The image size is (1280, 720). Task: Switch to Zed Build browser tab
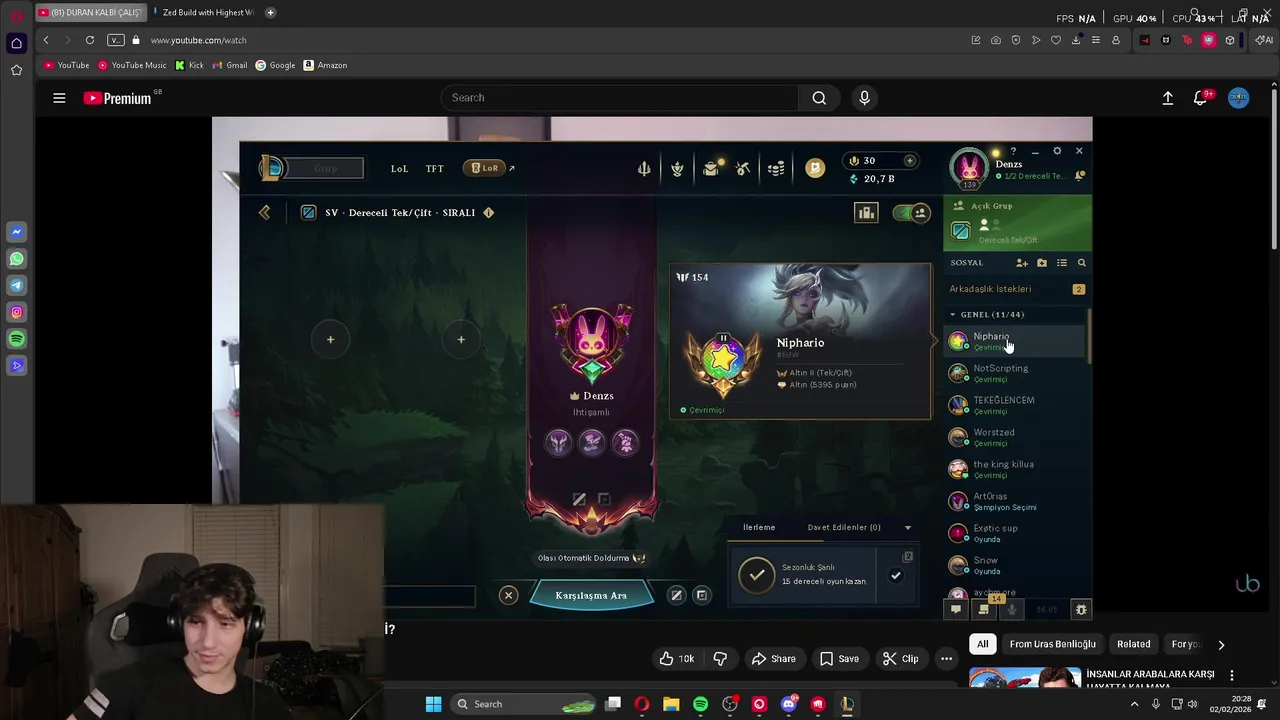(x=206, y=13)
